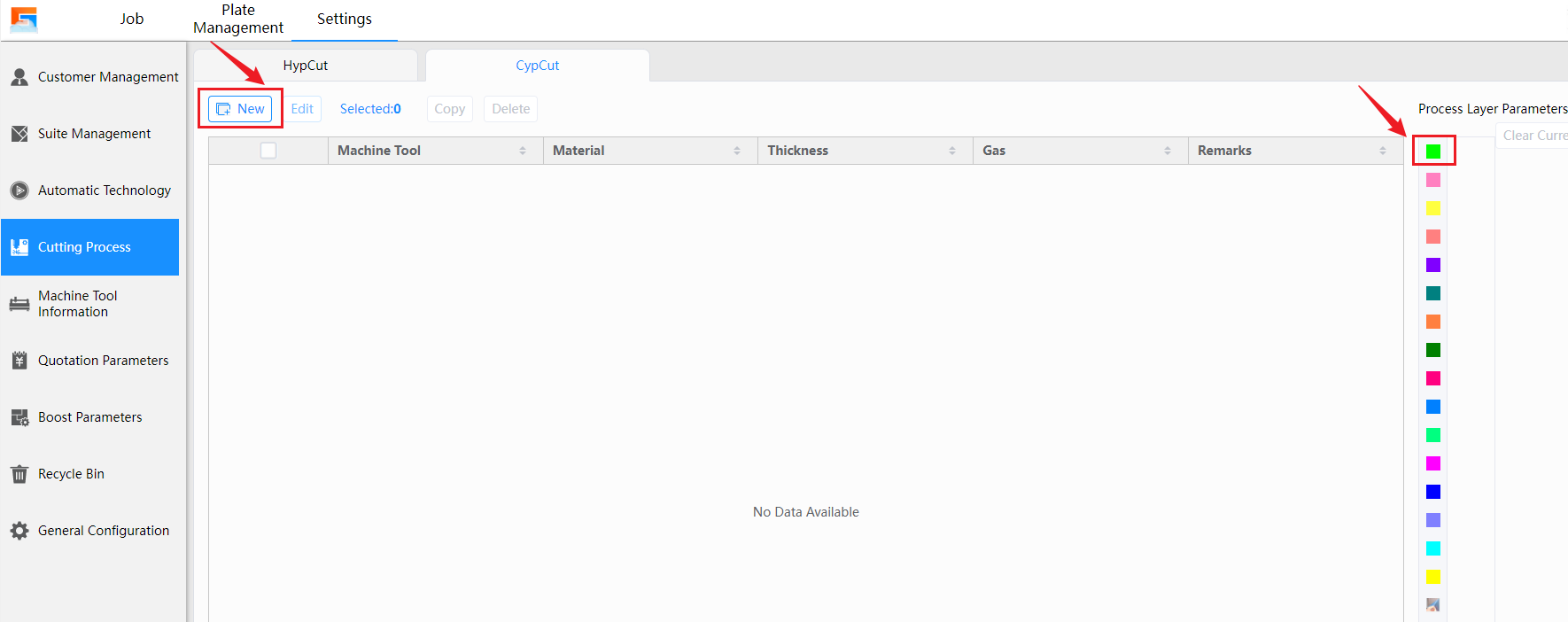Viewport: 1568px width, 622px height.
Task: Open Customer Management section
Action: point(94,77)
